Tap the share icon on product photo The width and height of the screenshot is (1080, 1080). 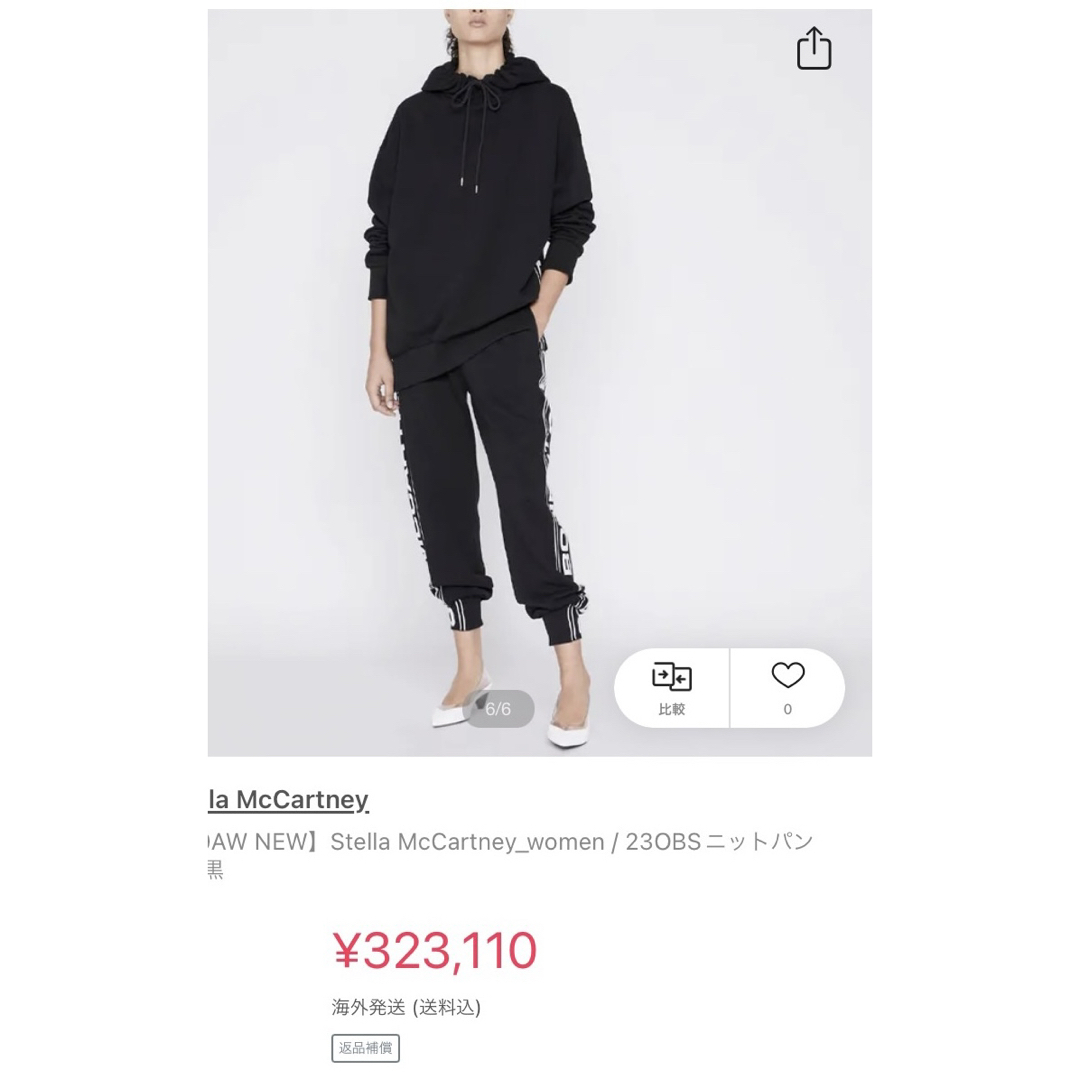(814, 48)
